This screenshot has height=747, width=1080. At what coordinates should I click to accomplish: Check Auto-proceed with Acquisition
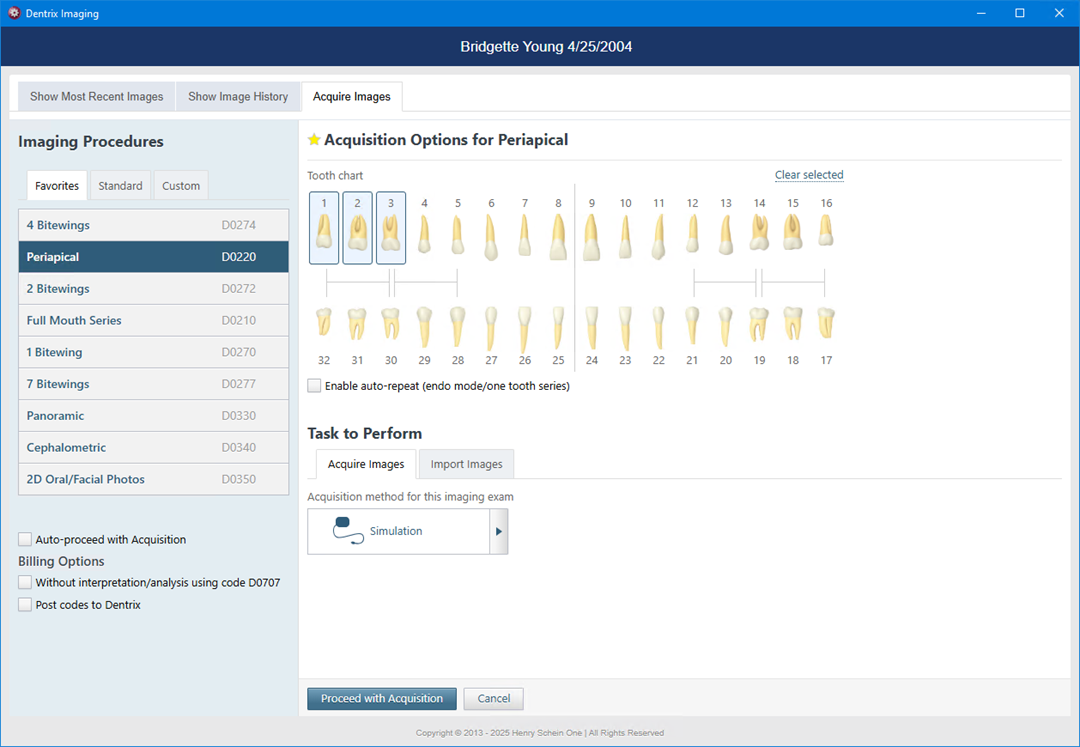pyautogui.click(x=25, y=539)
